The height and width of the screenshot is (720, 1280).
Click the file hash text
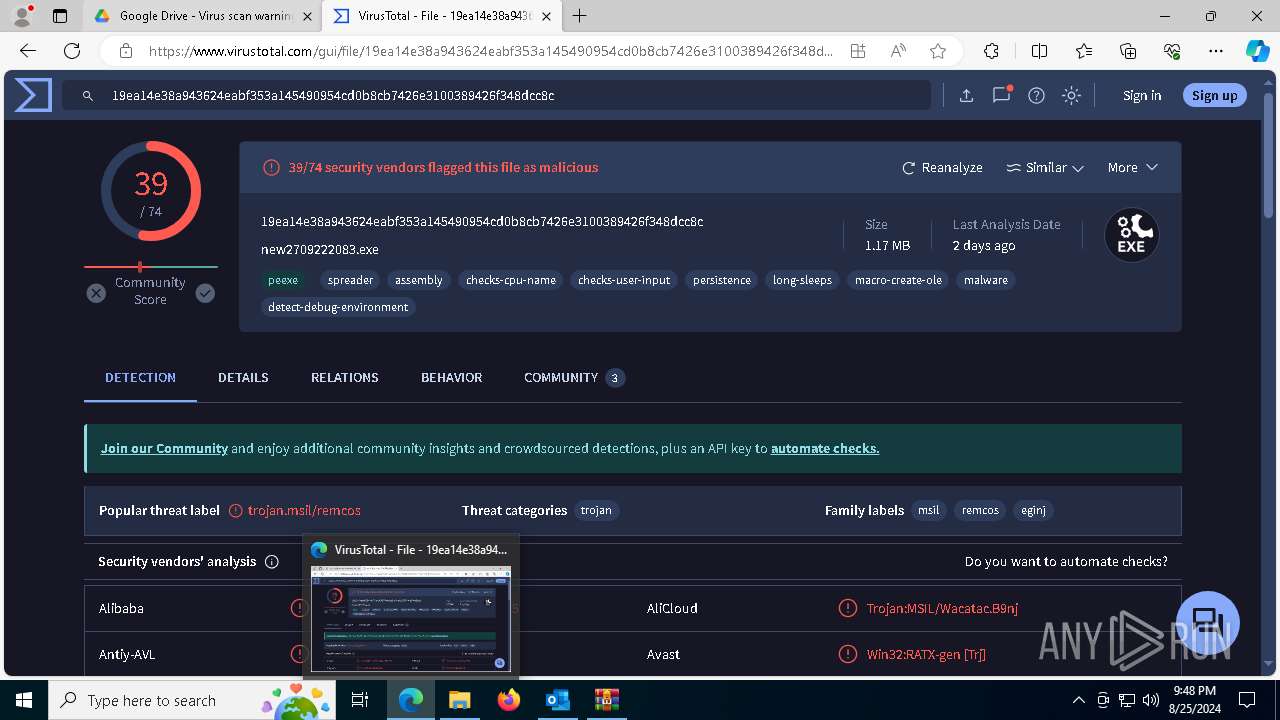click(482, 221)
